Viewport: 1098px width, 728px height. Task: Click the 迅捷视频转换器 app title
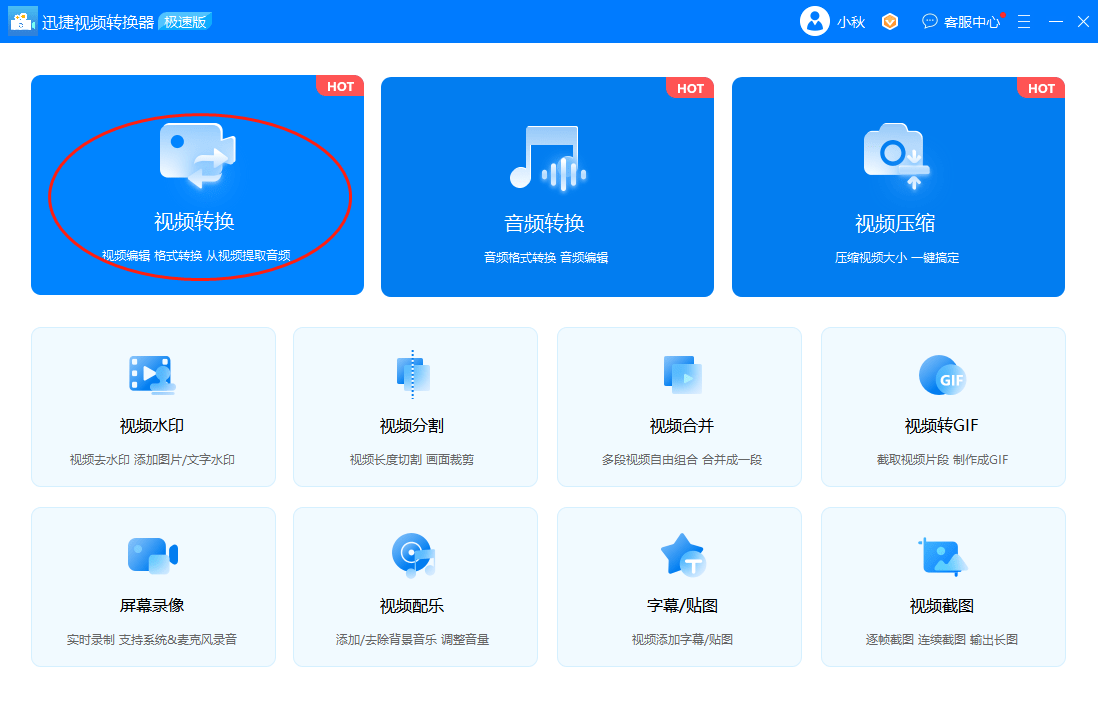point(98,22)
